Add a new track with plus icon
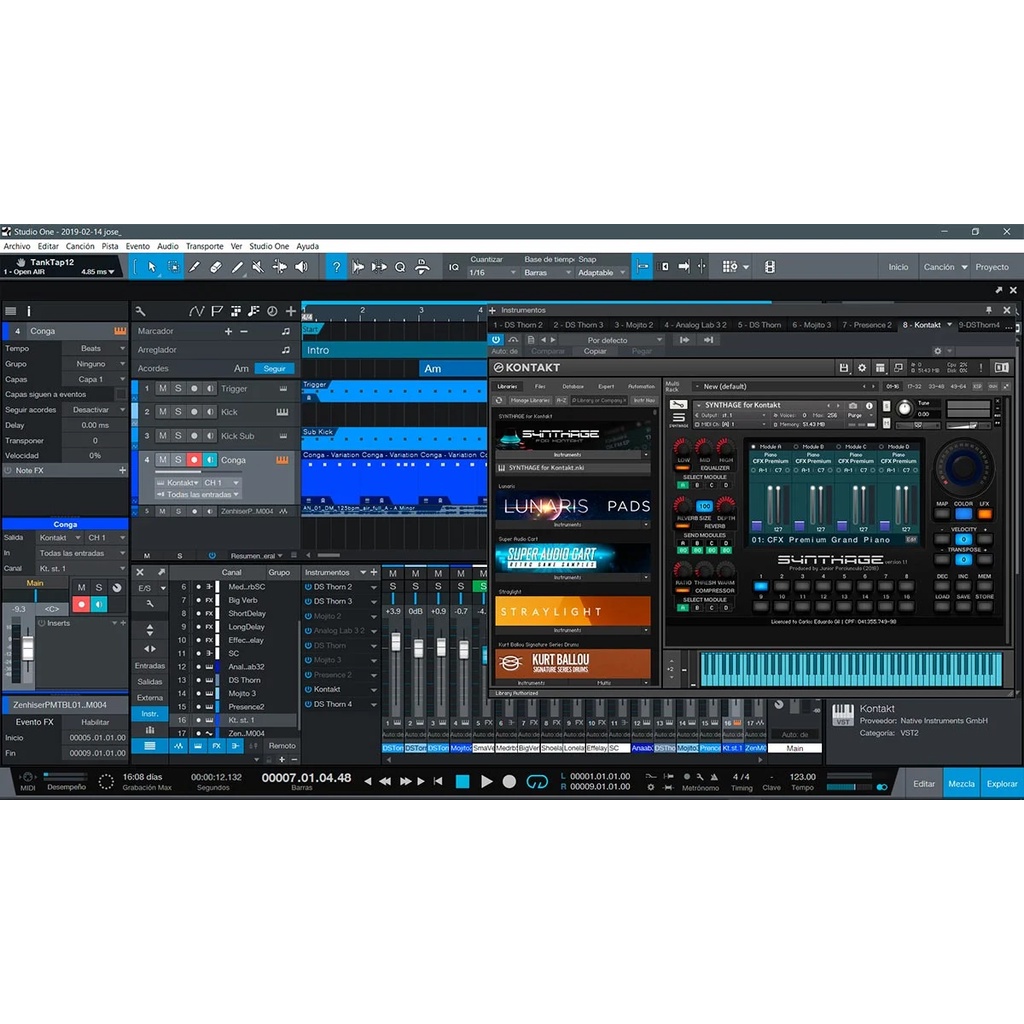The height and width of the screenshot is (1024, 1024). [x=291, y=312]
